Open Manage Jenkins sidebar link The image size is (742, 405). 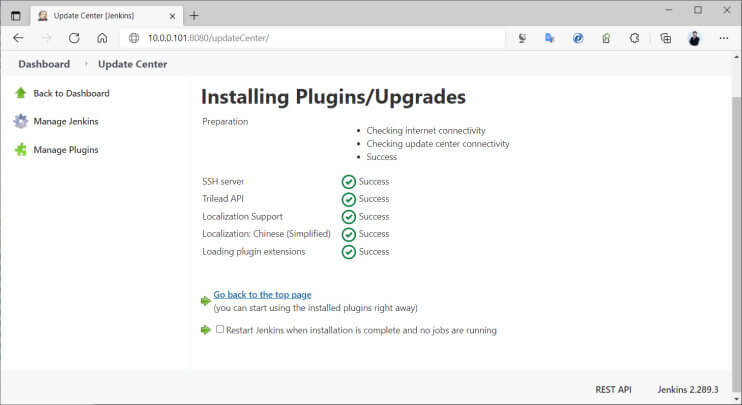(x=66, y=122)
